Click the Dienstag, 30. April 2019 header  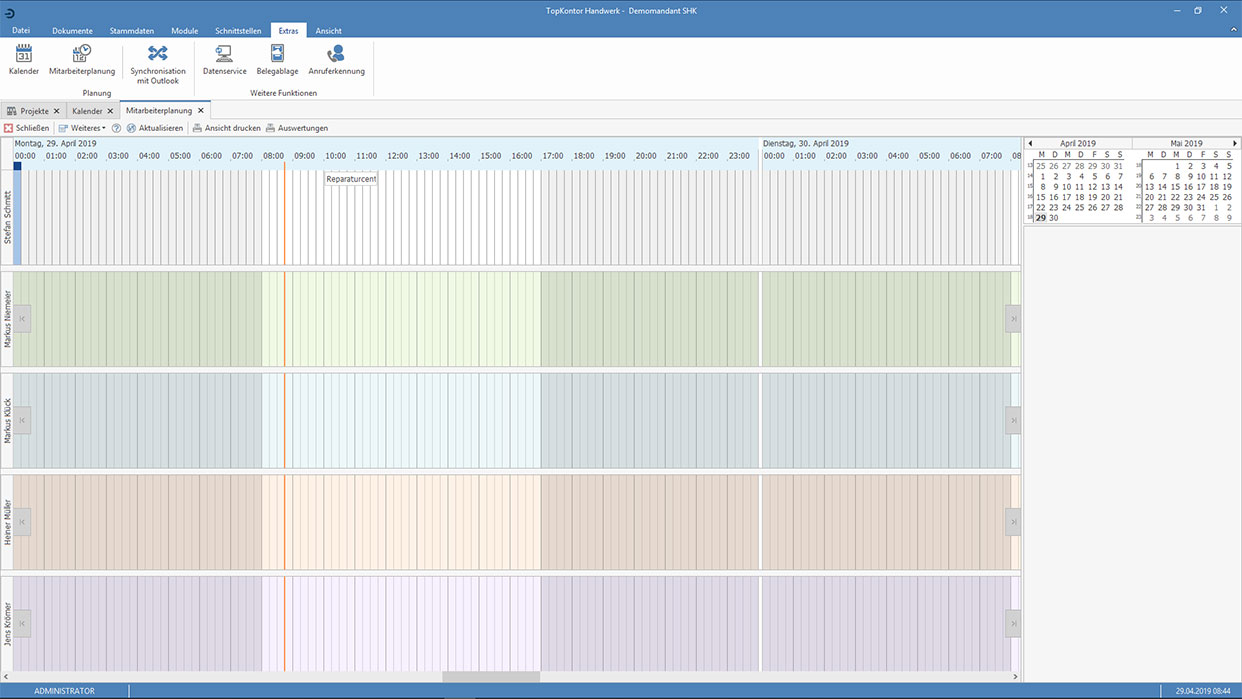click(806, 144)
